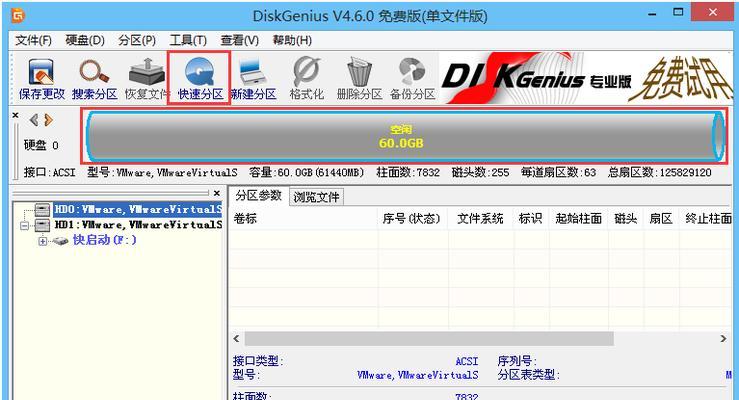The width and height of the screenshot is (739, 400).
Task: Click the 保存更改 save changes toolbar icon
Action: coord(41,79)
